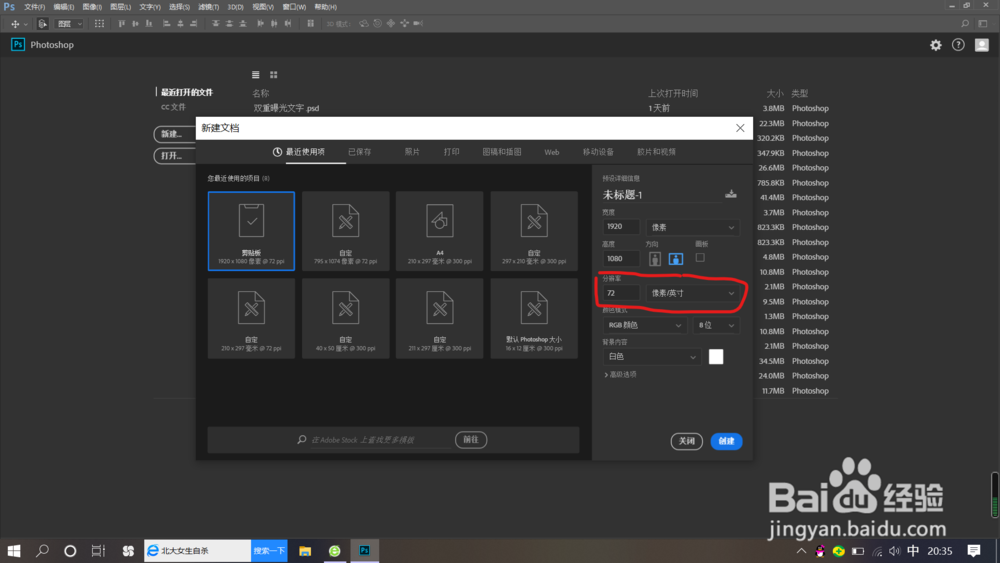Click the align vertical centers icon

(135, 24)
